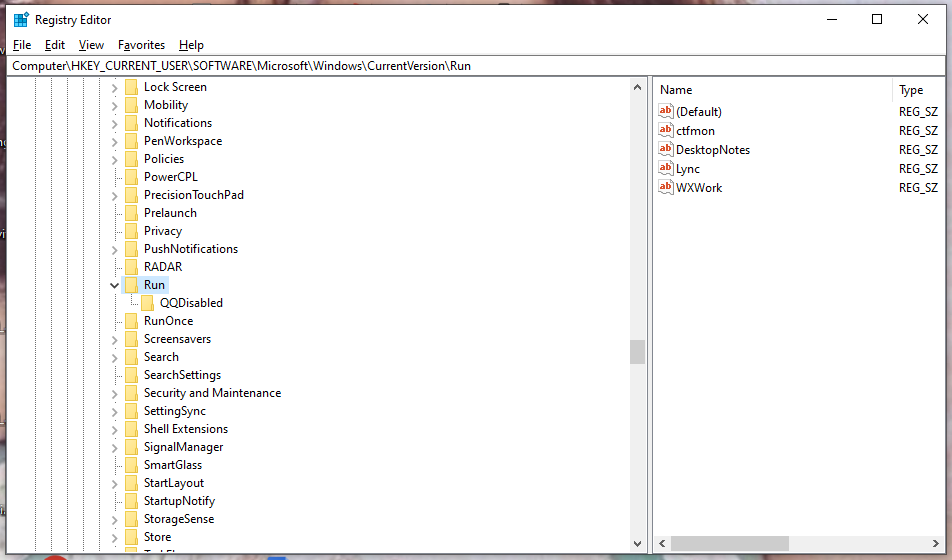Image resolution: width=952 pixels, height=560 pixels.
Task: Expand the PushNotifications key
Action: 114,250
